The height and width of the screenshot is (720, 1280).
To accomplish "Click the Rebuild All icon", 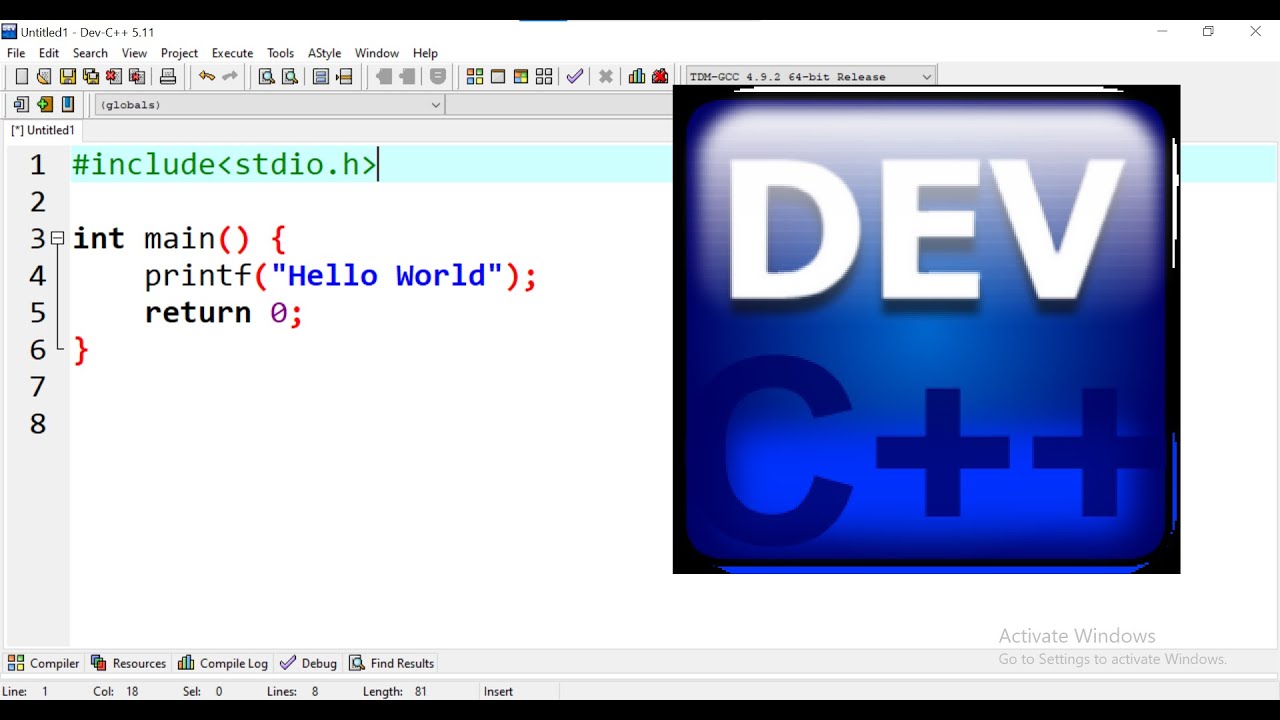I will click(x=544, y=77).
